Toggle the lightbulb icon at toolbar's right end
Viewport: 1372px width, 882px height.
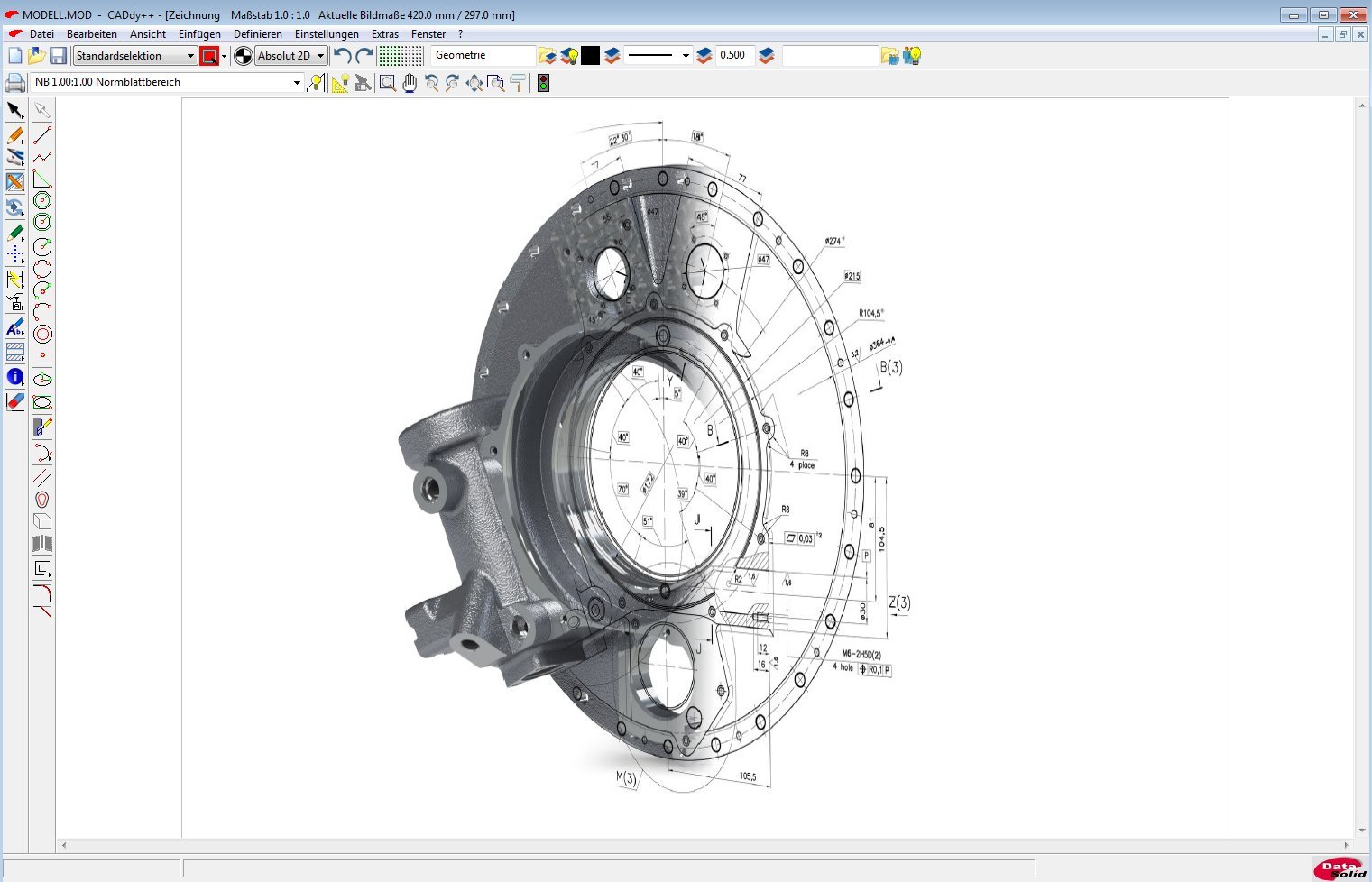click(x=912, y=56)
